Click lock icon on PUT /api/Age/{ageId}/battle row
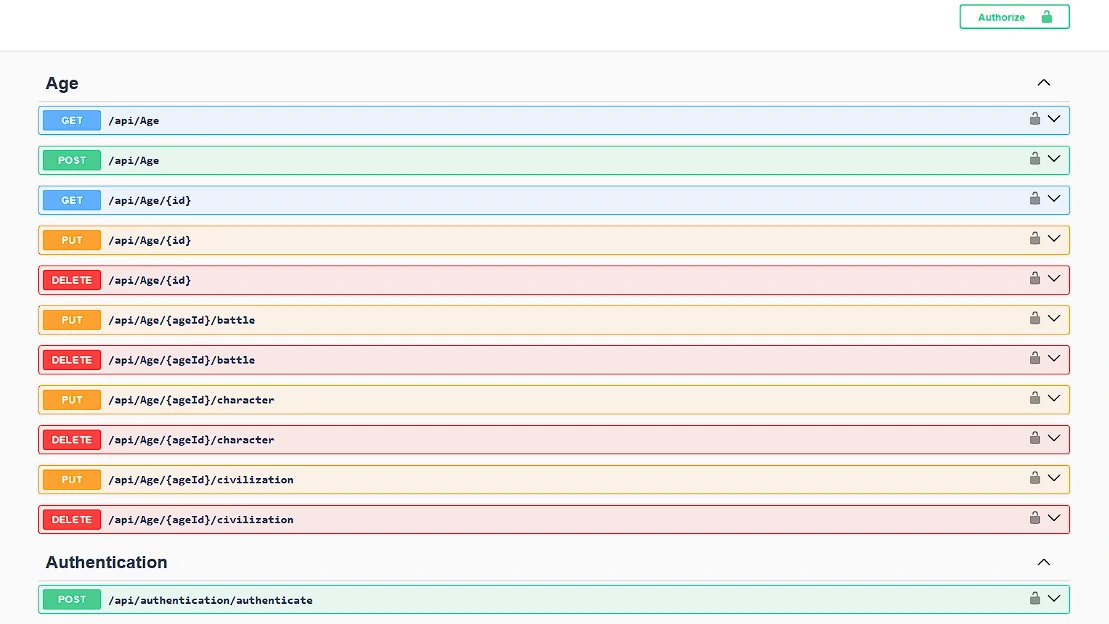The width and height of the screenshot is (1109, 624). pos(1035,319)
